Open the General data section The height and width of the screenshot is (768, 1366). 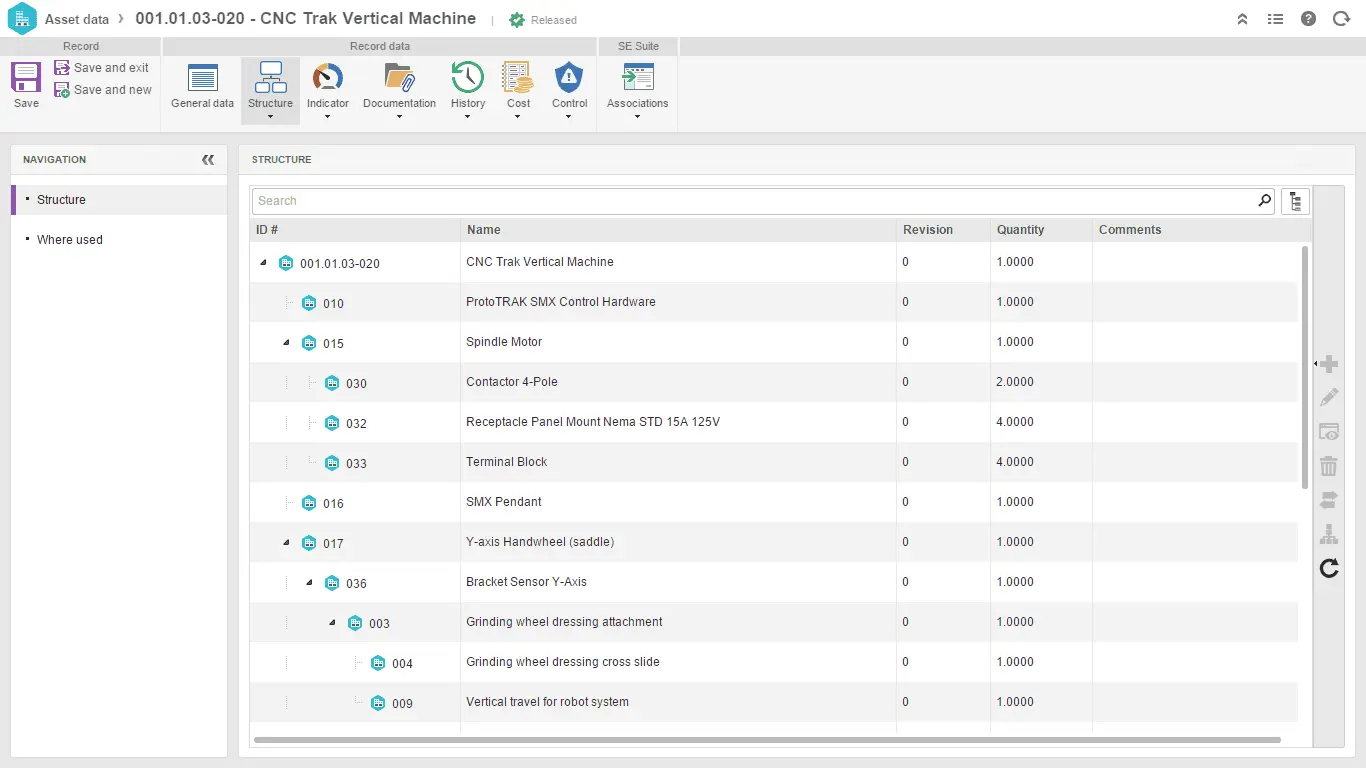point(202,79)
